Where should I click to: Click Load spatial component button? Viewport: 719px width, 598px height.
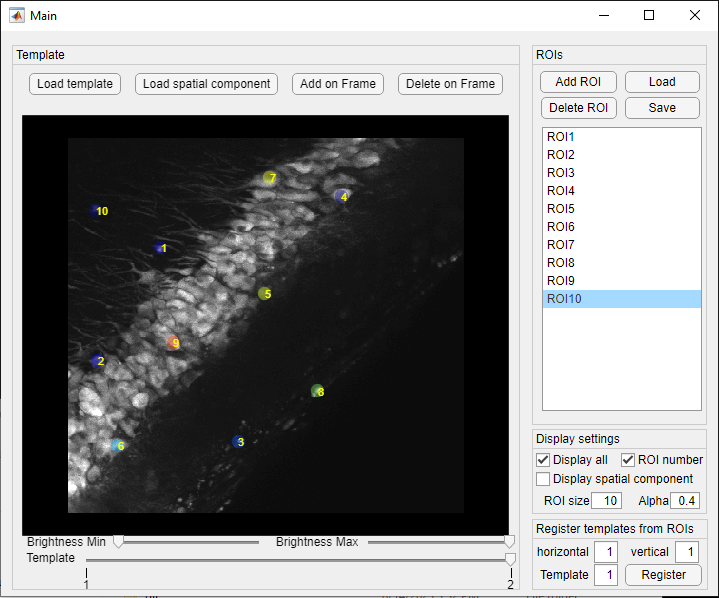click(x=206, y=84)
